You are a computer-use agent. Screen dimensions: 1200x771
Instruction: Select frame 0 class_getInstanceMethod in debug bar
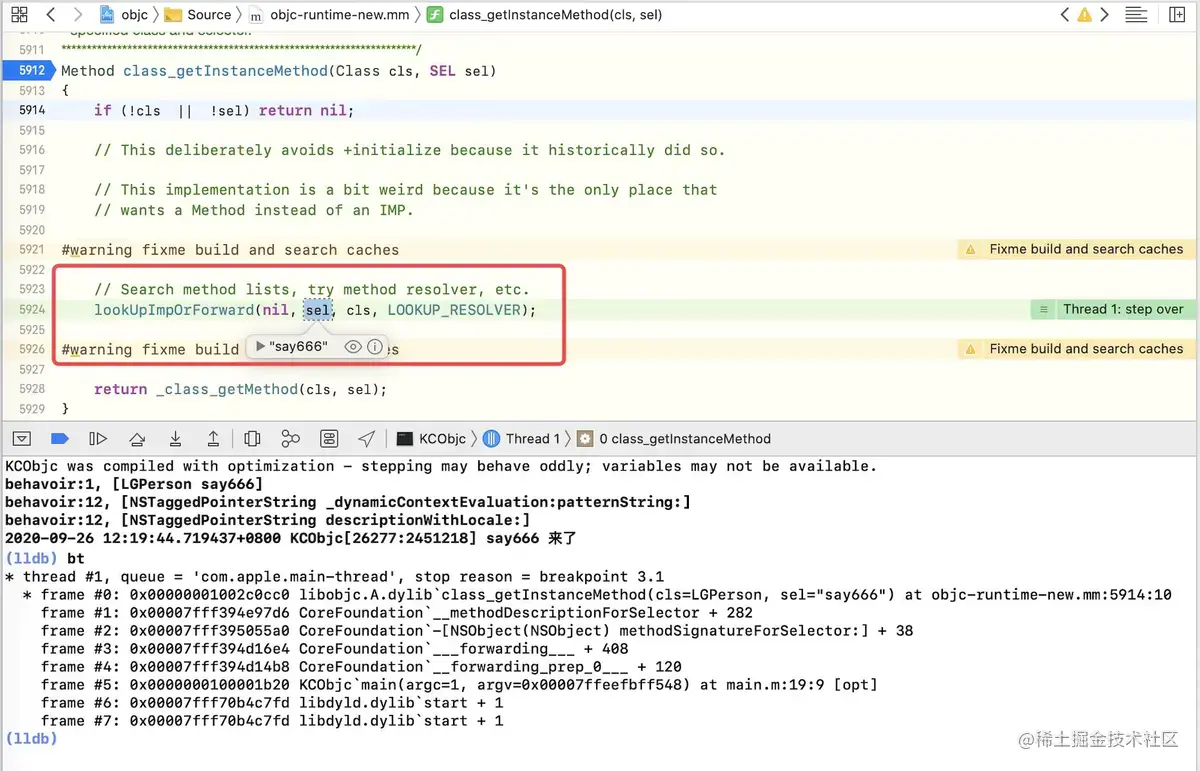(673, 438)
